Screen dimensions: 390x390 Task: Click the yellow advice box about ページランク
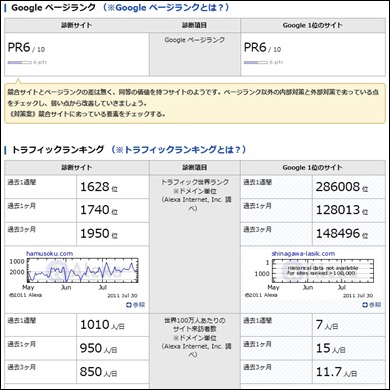pos(195,103)
